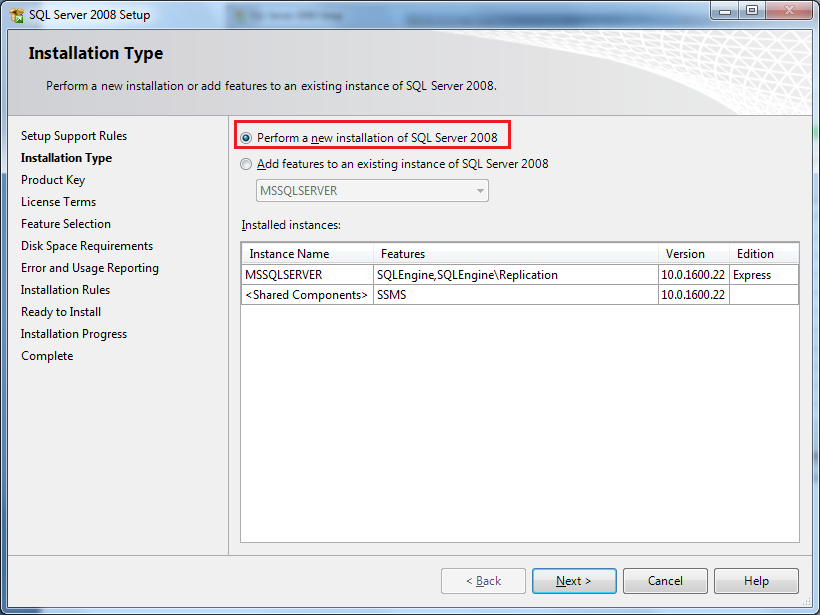This screenshot has width=820, height=615.
Task: Click version 10.0.1600.22 in Shared Components row
Action: coord(694,294)
